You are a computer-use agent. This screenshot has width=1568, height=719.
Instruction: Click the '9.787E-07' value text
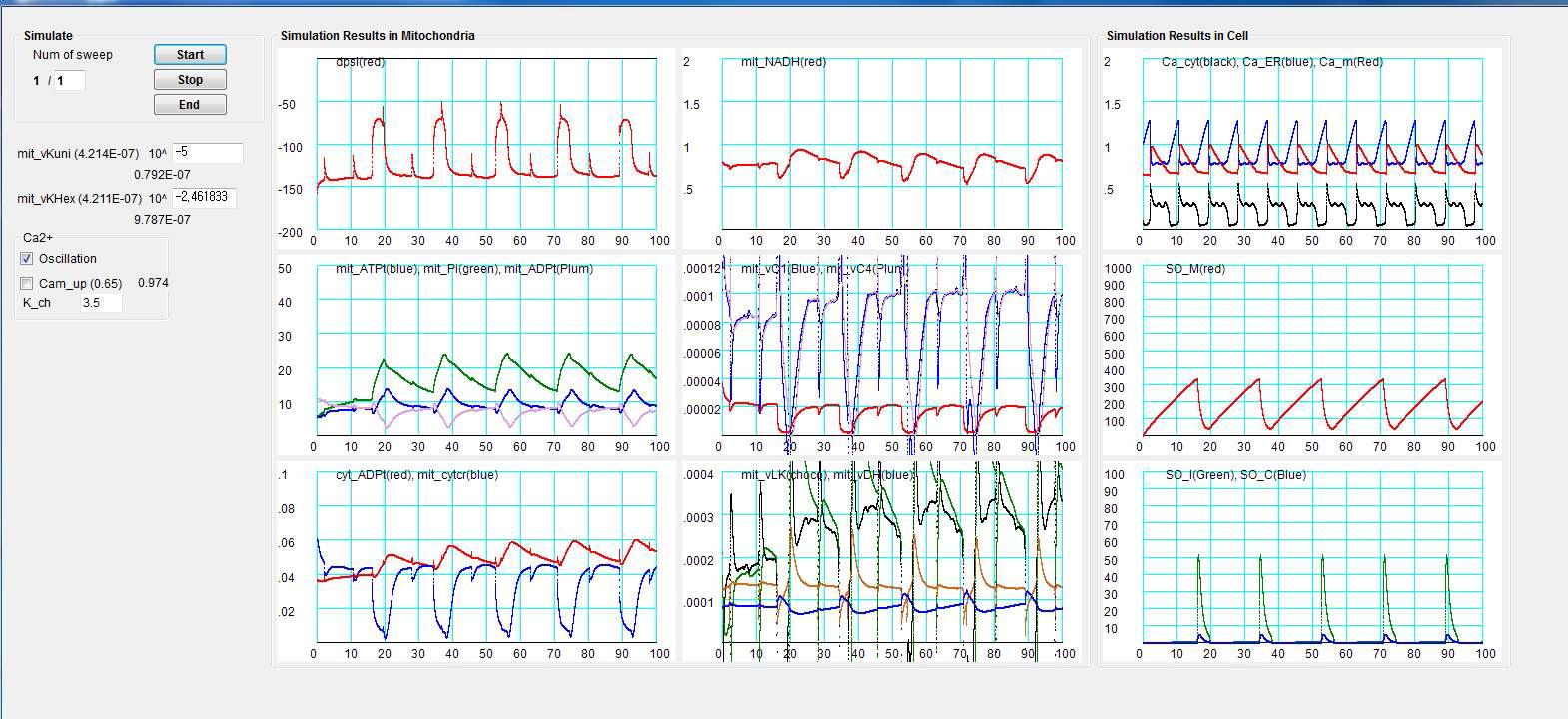point(162,220)
